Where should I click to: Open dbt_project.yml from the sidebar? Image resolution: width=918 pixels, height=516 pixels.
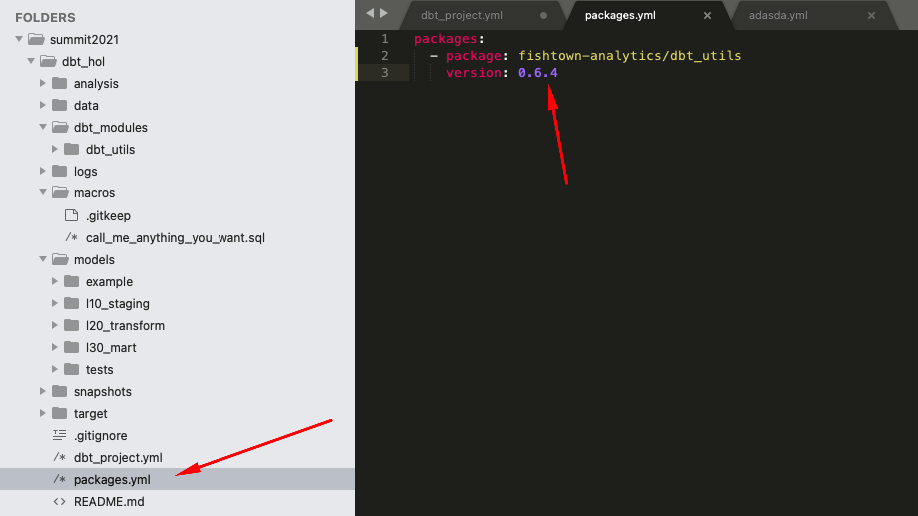point(118,457)
